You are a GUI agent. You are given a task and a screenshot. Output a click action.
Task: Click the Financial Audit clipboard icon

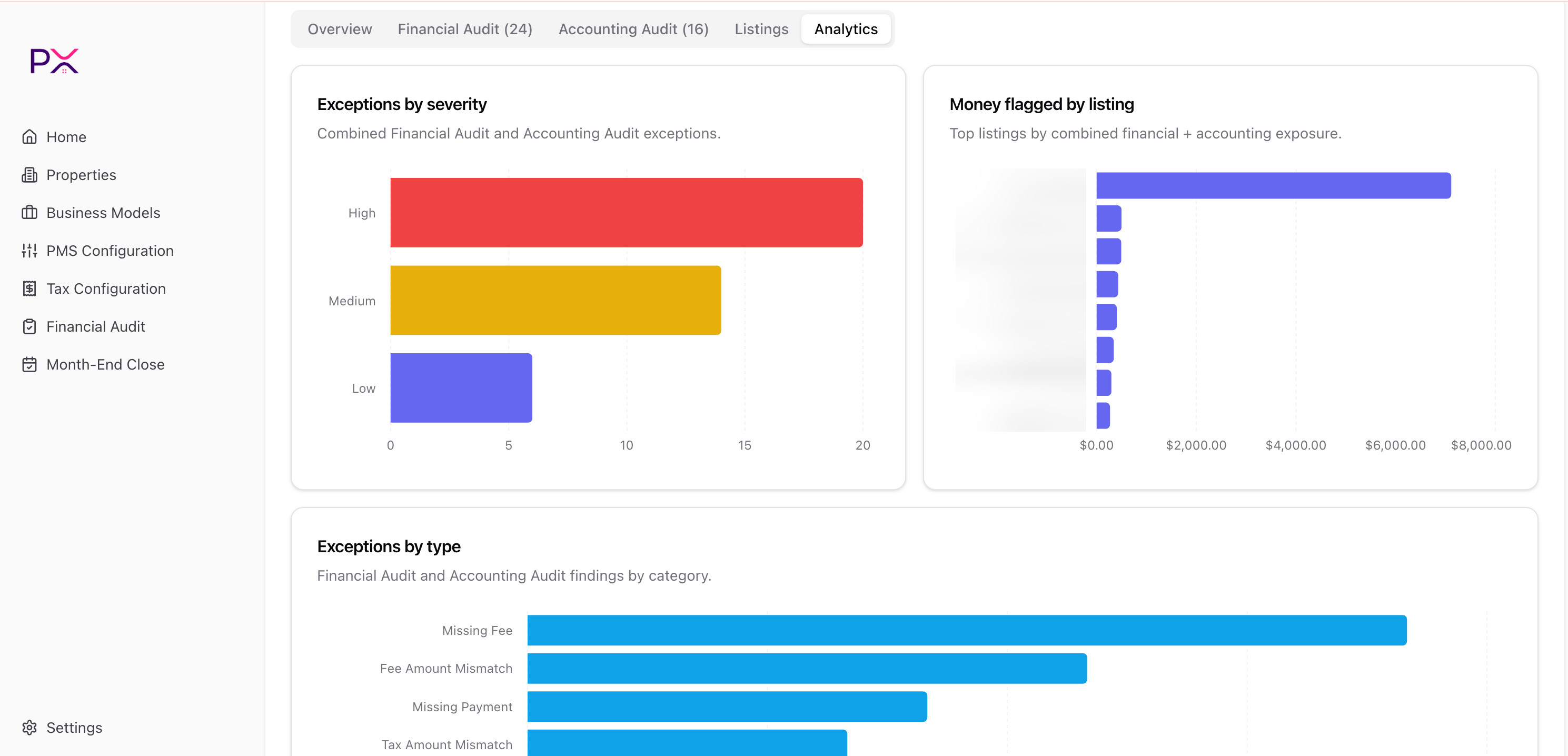coord(29,326)
